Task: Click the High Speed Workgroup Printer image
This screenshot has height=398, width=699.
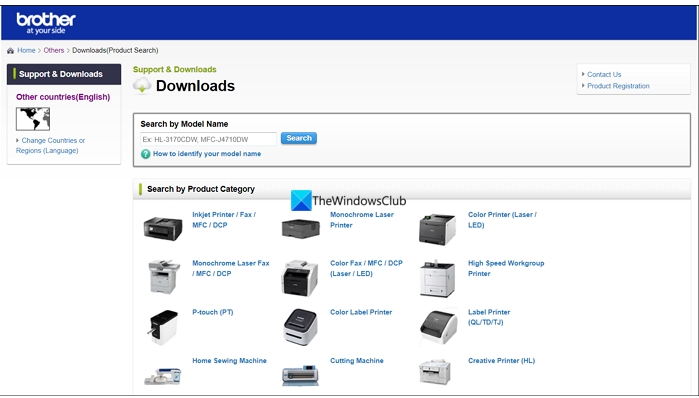Action: tap(437, 279)
